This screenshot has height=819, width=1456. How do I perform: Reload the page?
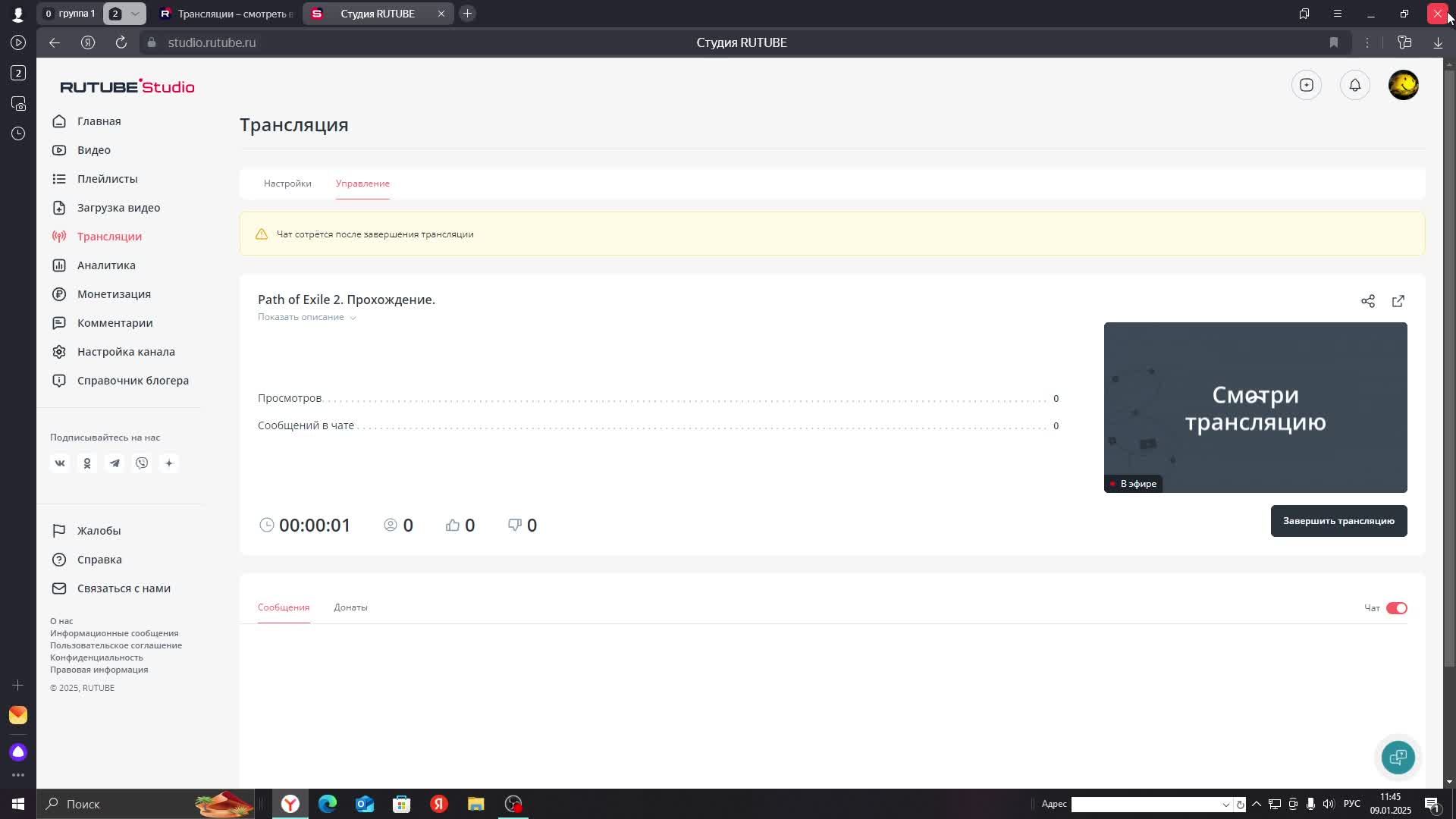tap(121, 42)
